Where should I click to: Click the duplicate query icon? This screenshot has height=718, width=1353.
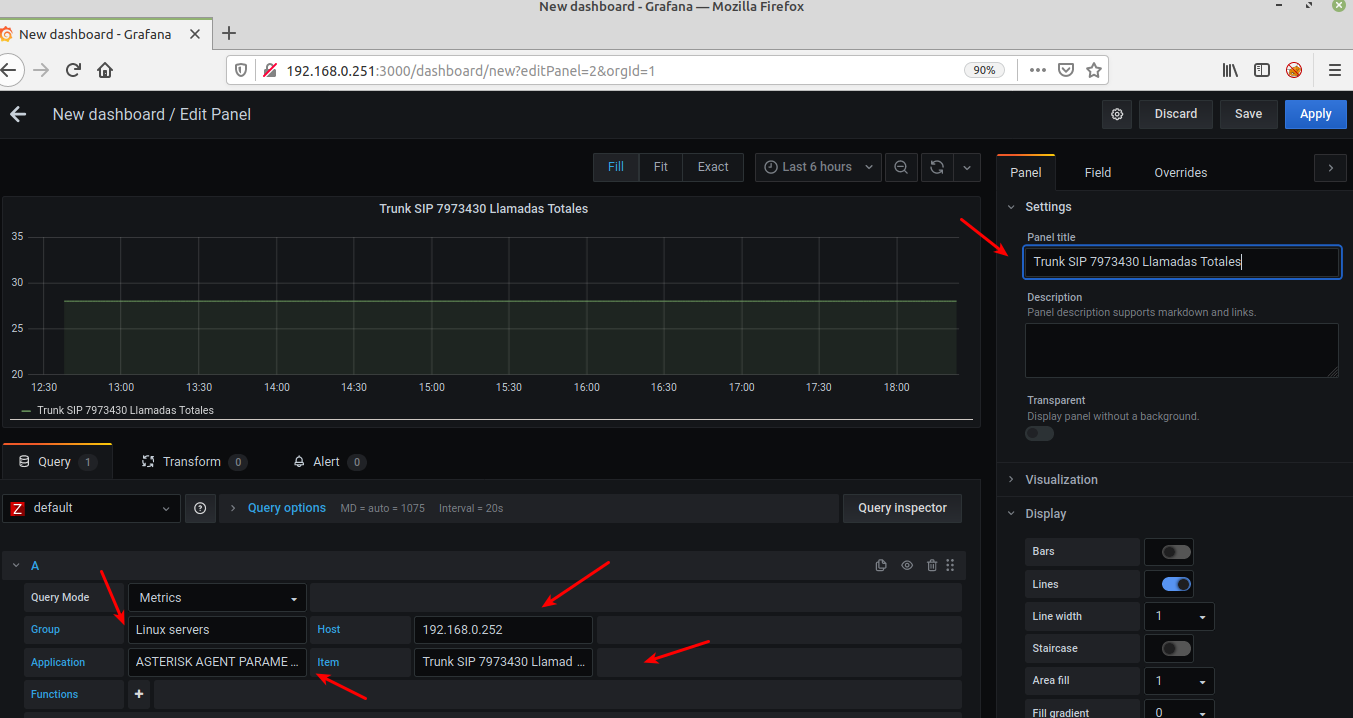(x=881, y=565)
